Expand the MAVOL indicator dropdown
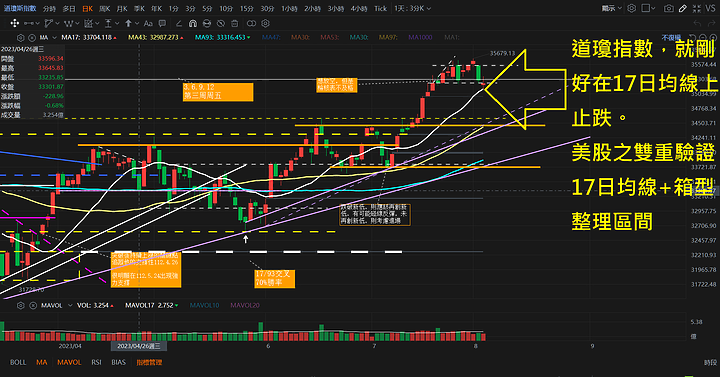Viewport: 720px width, 377px height. click(x=70, y=305)
